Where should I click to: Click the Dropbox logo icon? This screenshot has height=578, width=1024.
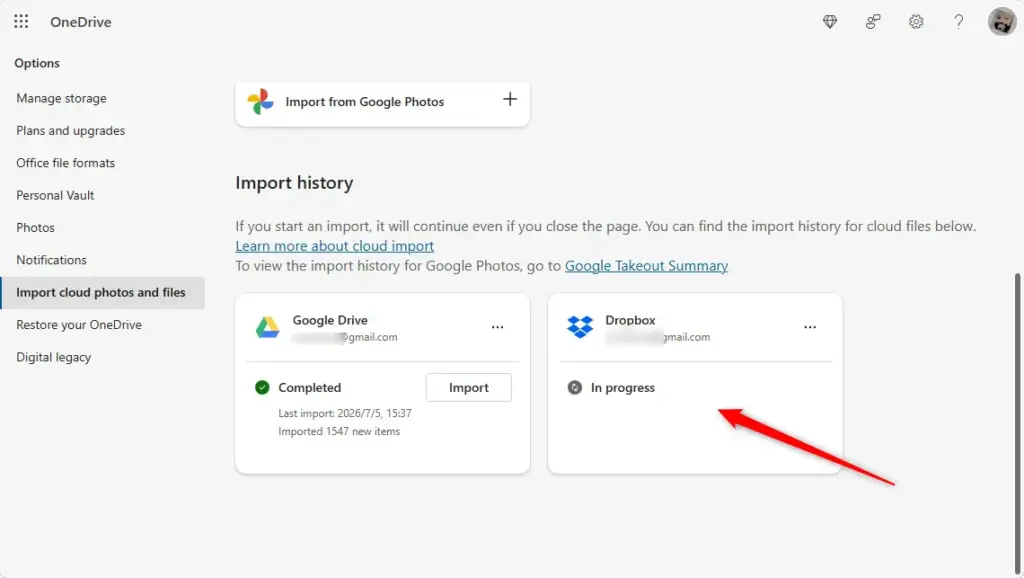point(580,327)
